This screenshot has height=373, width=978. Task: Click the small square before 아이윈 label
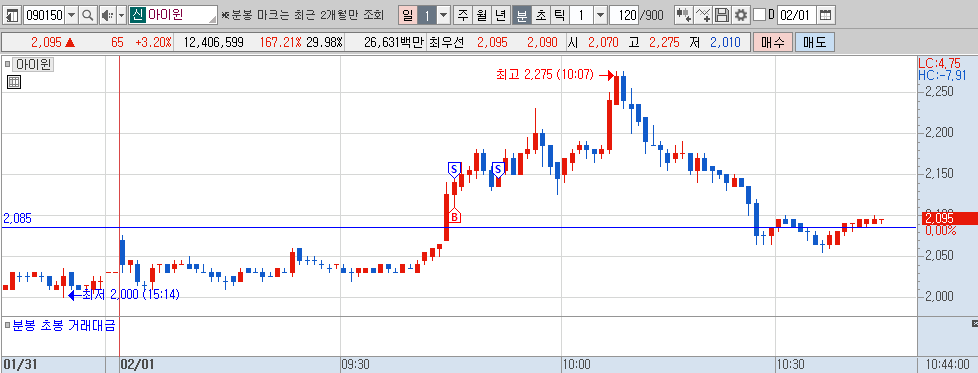click(x=7, y=64)
